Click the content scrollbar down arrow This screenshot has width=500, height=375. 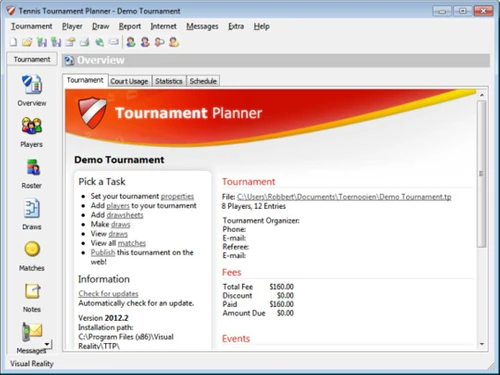pyautogui.click(x=482, y=344)
